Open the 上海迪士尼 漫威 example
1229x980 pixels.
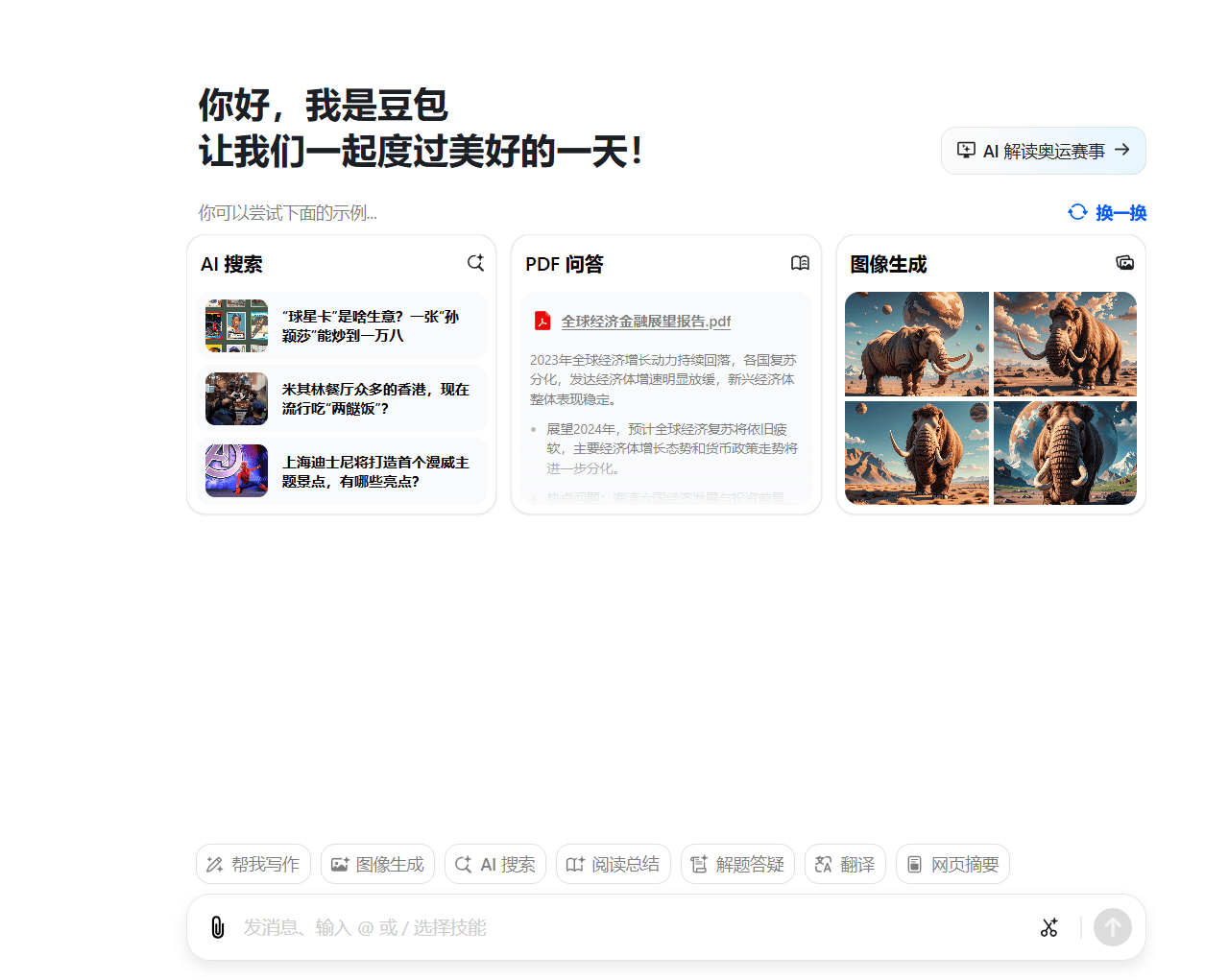342,471
